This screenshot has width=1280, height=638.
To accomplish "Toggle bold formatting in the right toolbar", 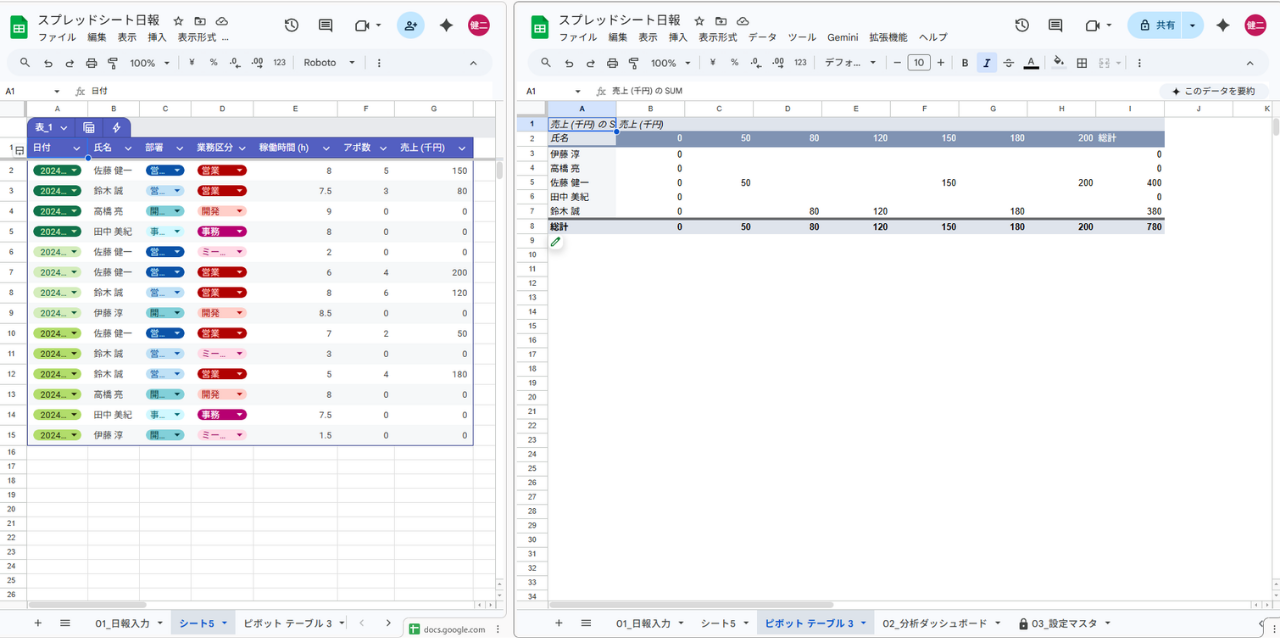I will pos(965,62).
